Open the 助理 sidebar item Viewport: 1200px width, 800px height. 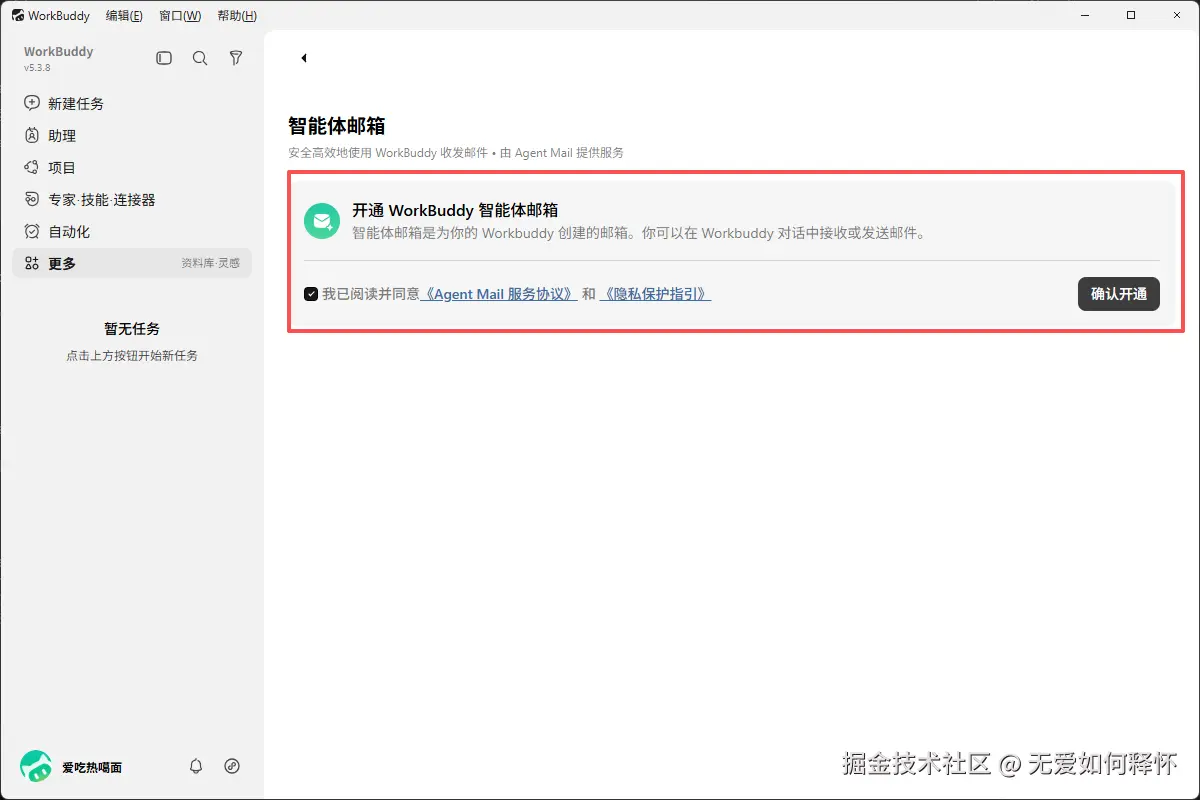click(x=132, y=136)
